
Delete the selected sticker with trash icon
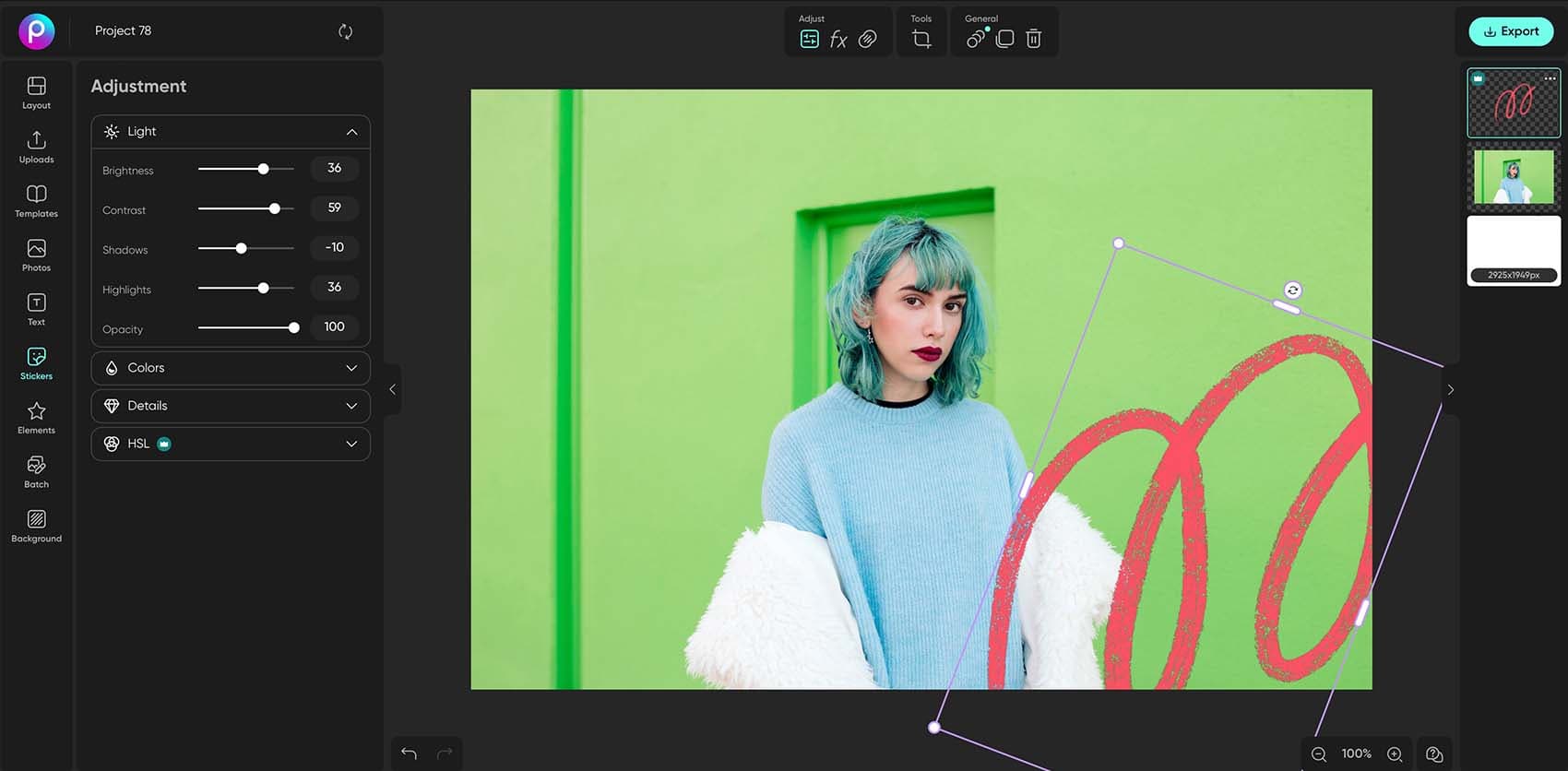tap(1034, 39)
